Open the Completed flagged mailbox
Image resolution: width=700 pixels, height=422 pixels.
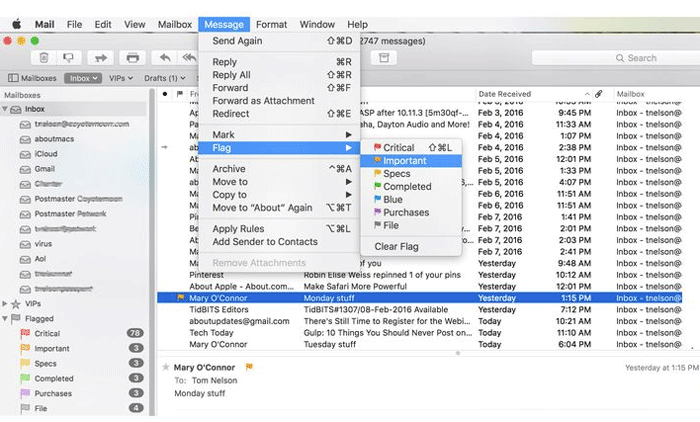click(x=80, y=379)
